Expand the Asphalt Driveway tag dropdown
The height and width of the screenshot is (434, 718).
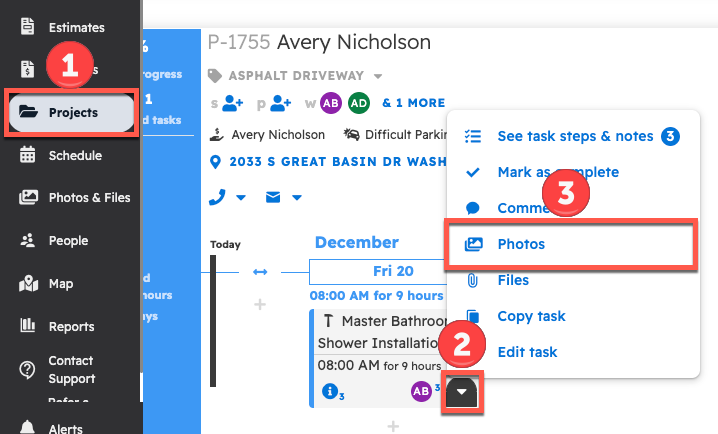378,76
